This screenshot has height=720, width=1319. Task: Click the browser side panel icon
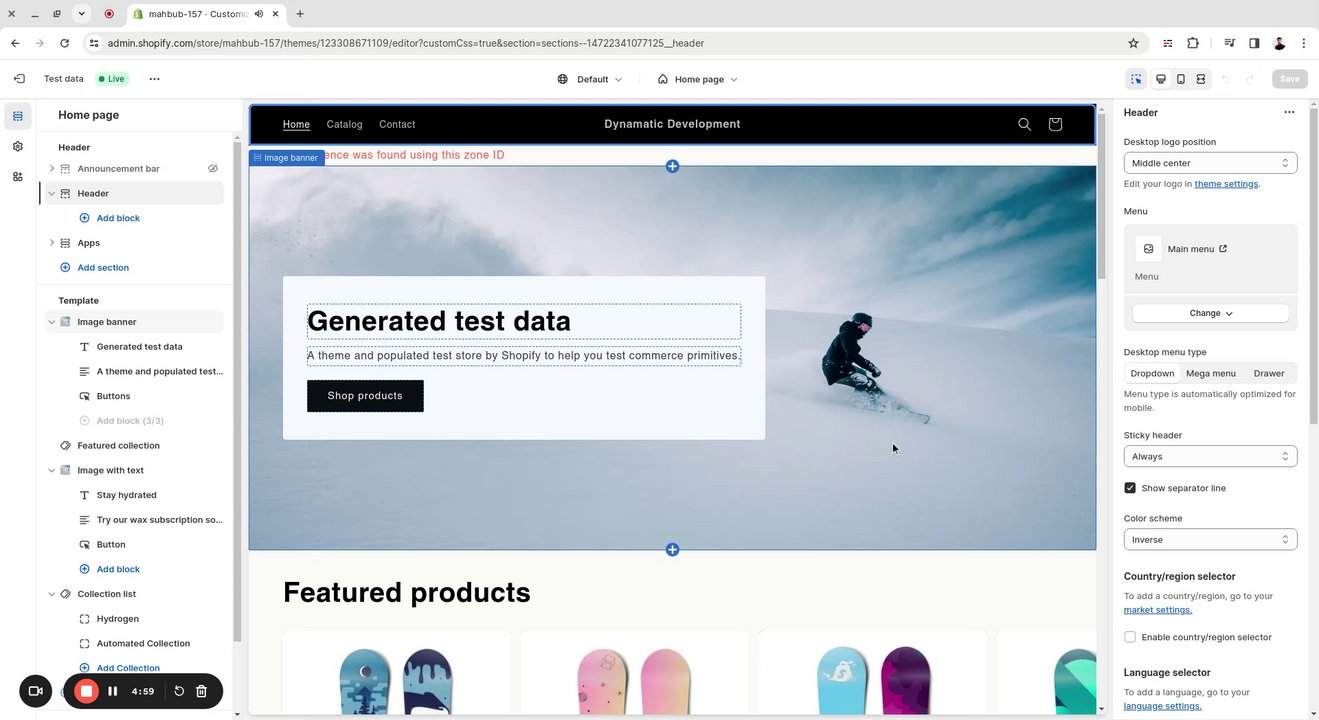click(1254, 43)
